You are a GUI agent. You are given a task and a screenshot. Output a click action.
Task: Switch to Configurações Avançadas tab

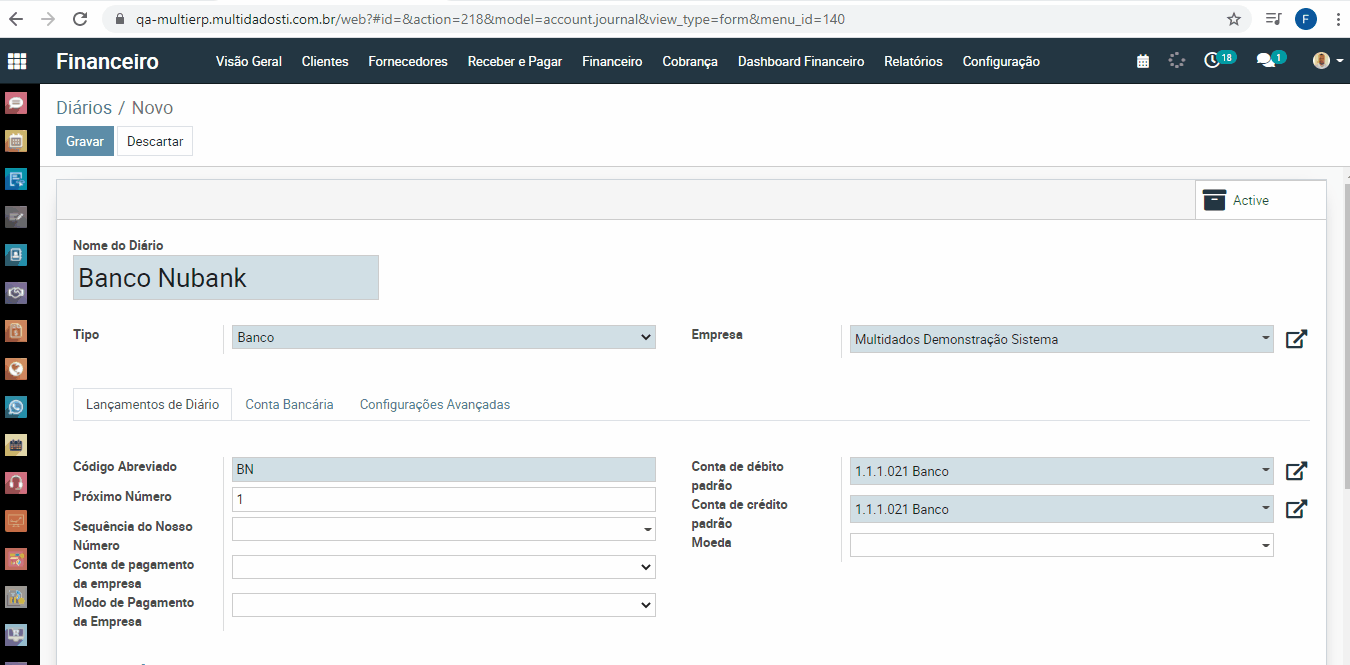coord(435,404)
